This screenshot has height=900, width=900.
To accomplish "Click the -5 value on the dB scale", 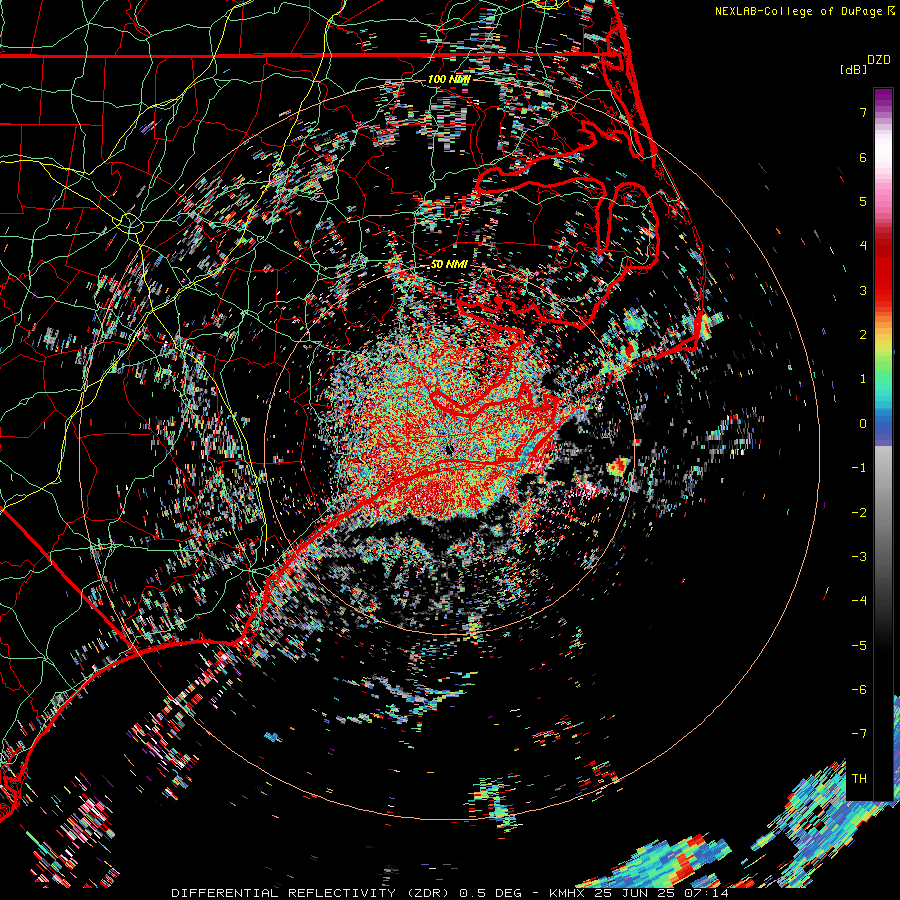I will click(x=859, y=646).
